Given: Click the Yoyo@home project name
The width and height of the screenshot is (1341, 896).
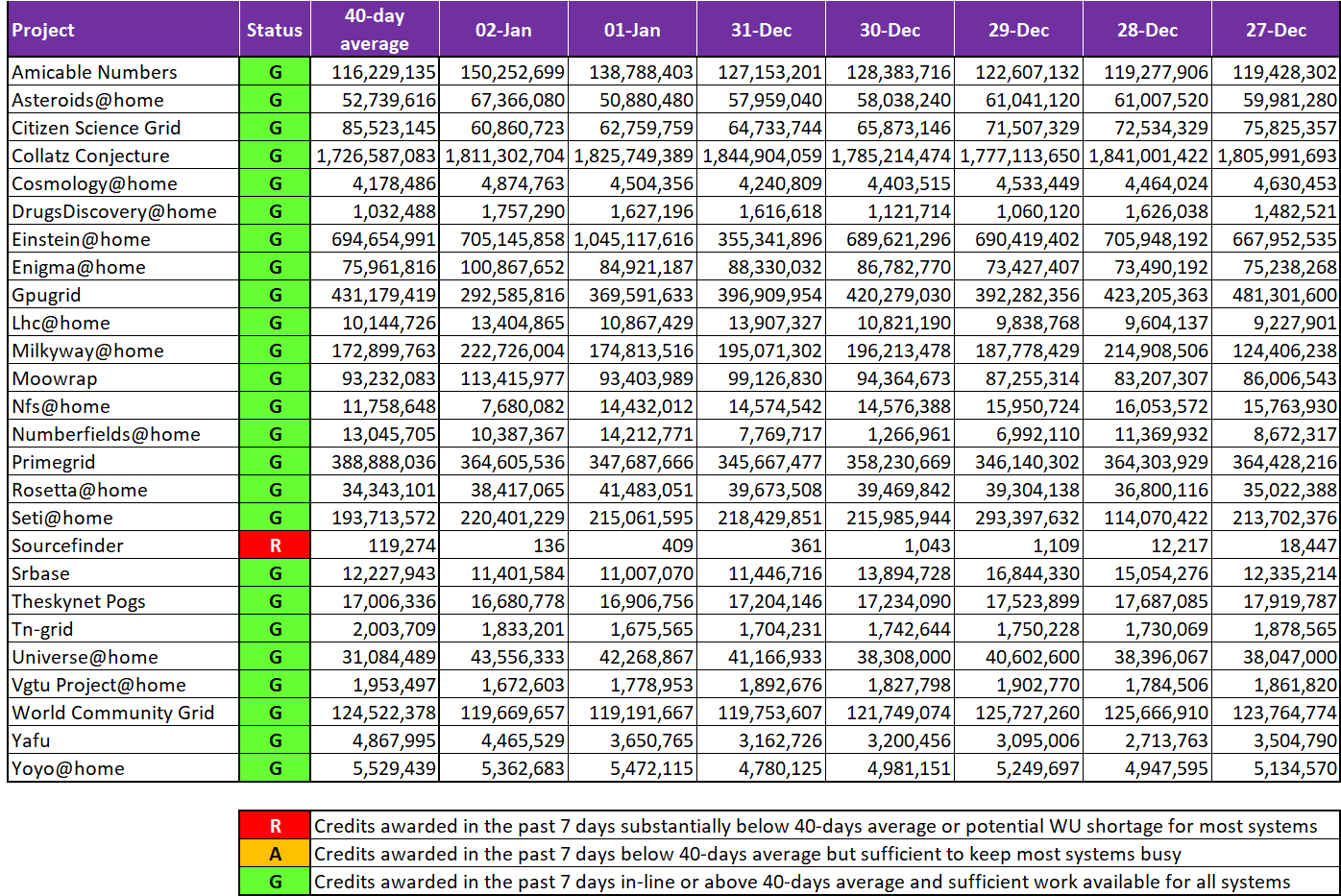Looking at the screenshot, I should pos(68,768).
